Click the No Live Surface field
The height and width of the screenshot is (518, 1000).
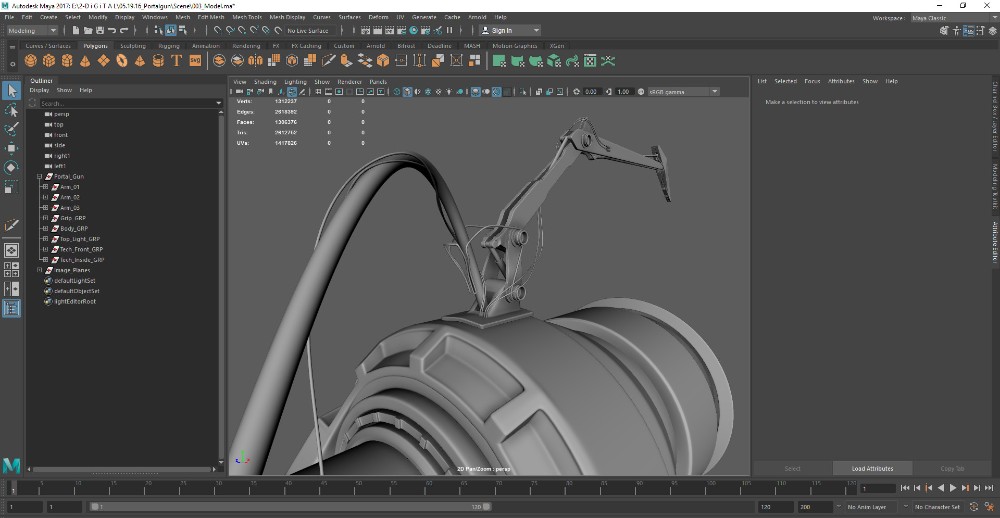tap(309, 31)
